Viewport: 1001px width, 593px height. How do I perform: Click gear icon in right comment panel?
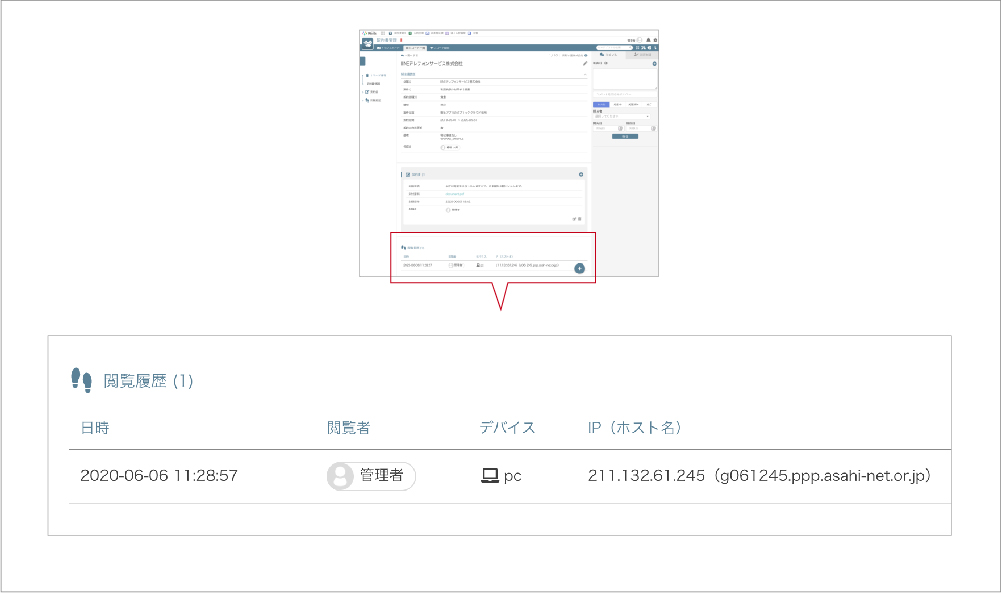click(654, 63)
